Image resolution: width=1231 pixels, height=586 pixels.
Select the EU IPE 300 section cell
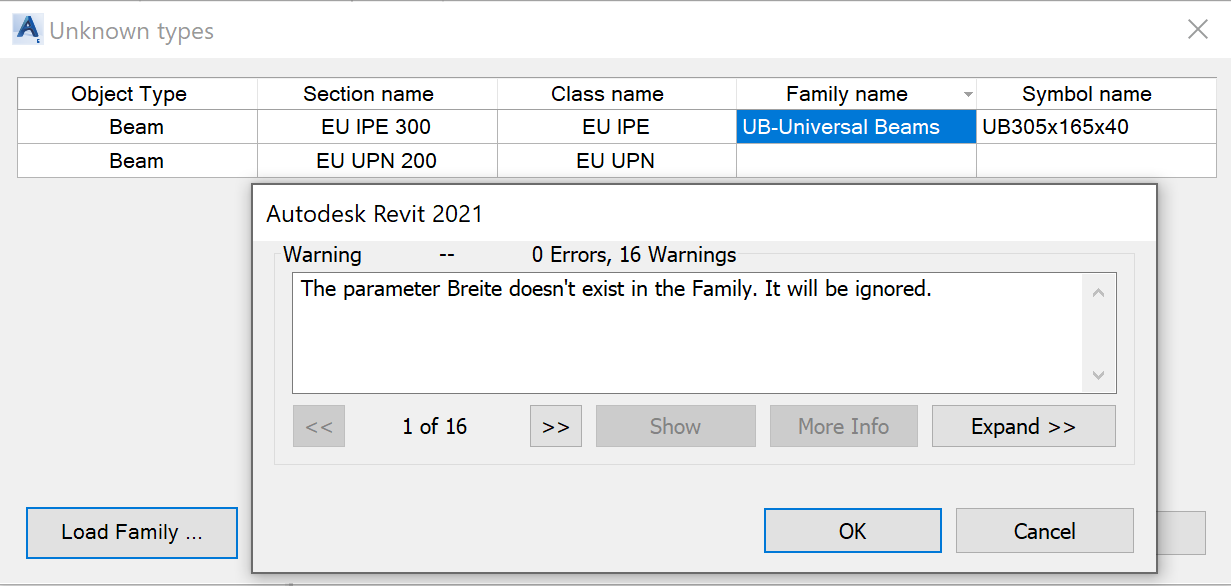[x=377, y=127]
